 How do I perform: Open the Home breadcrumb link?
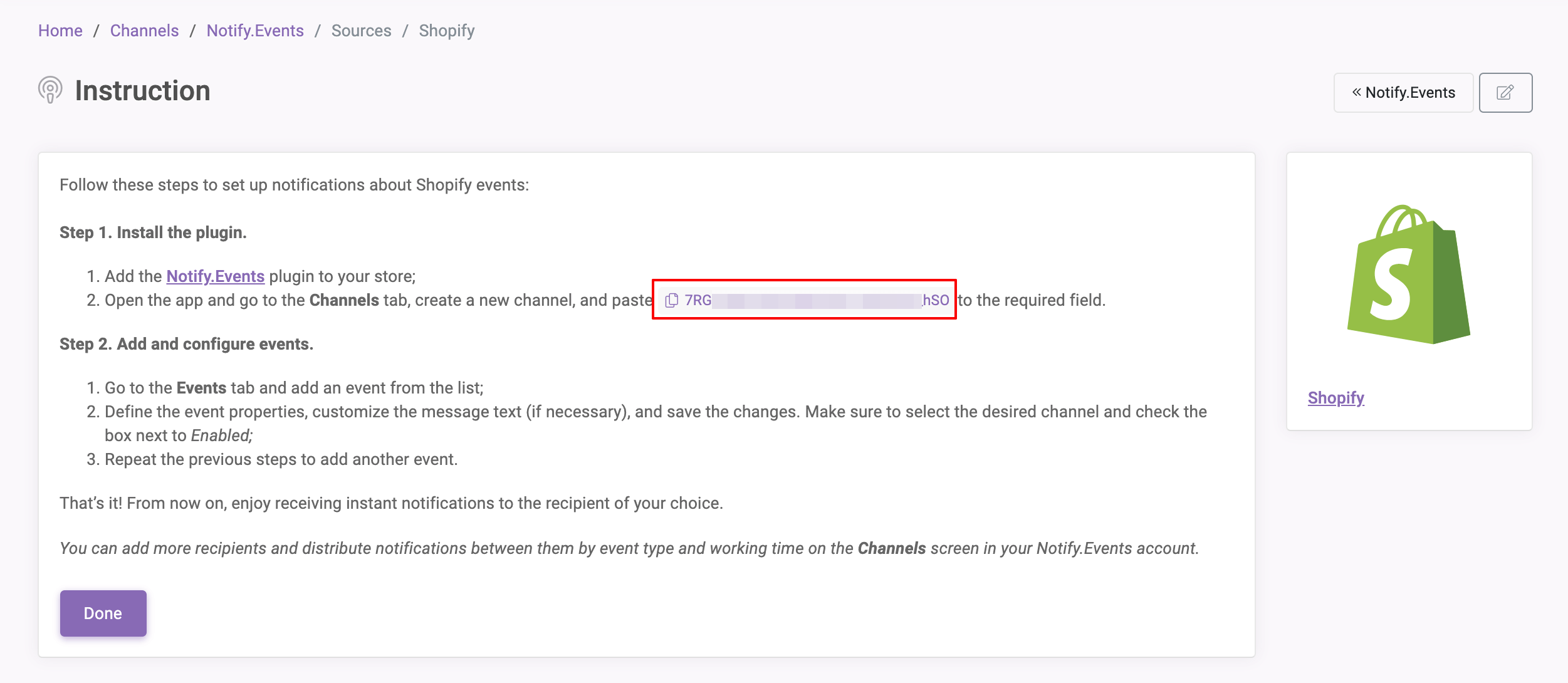(x=60, y=31)
